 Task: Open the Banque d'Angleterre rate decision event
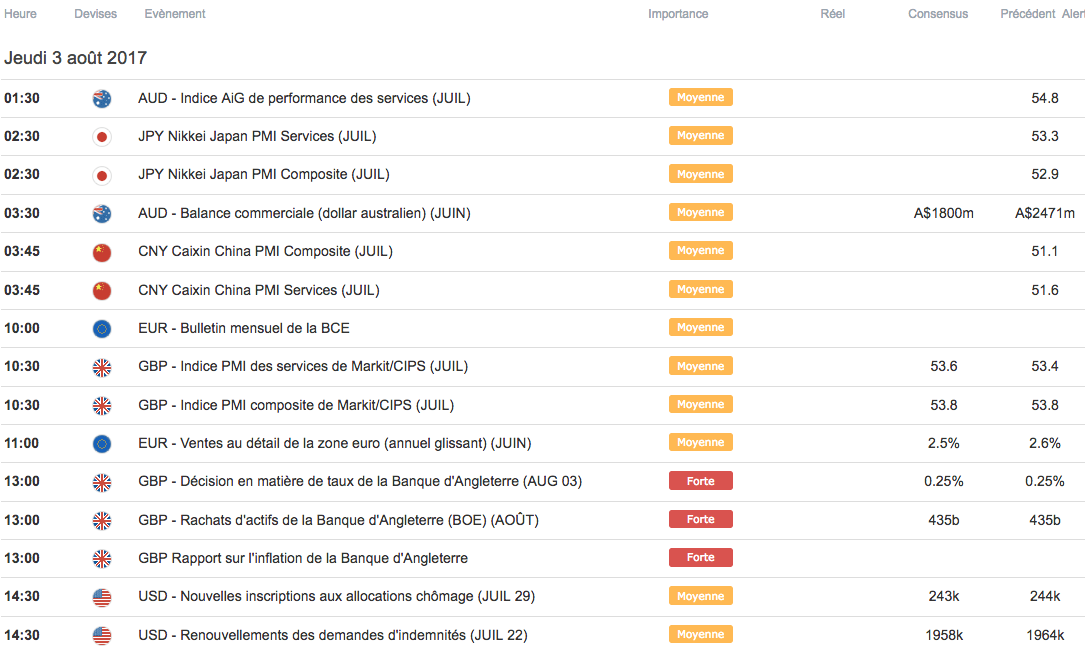click(x=360, y=481)
